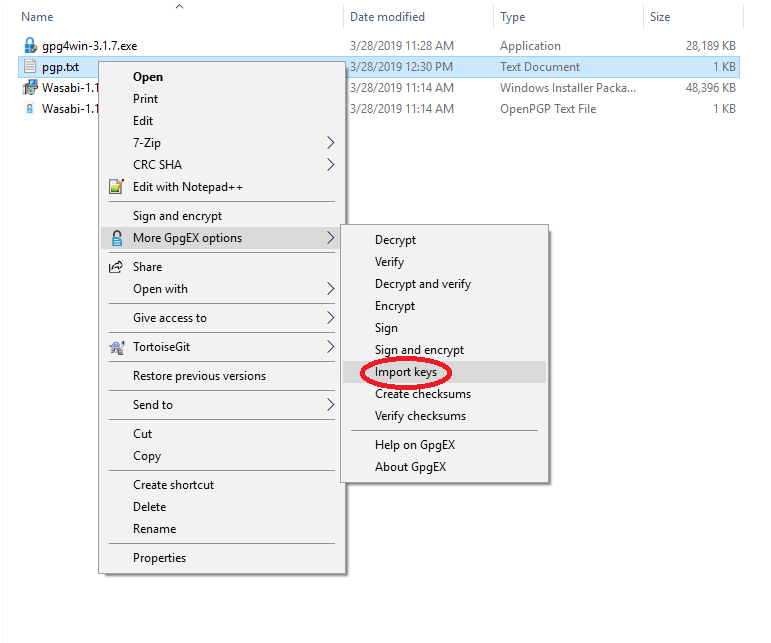Viewport: 771px width, 643px height.
Task: Click the TortoiseGit icon in menu
Action: tap(116, 347)
